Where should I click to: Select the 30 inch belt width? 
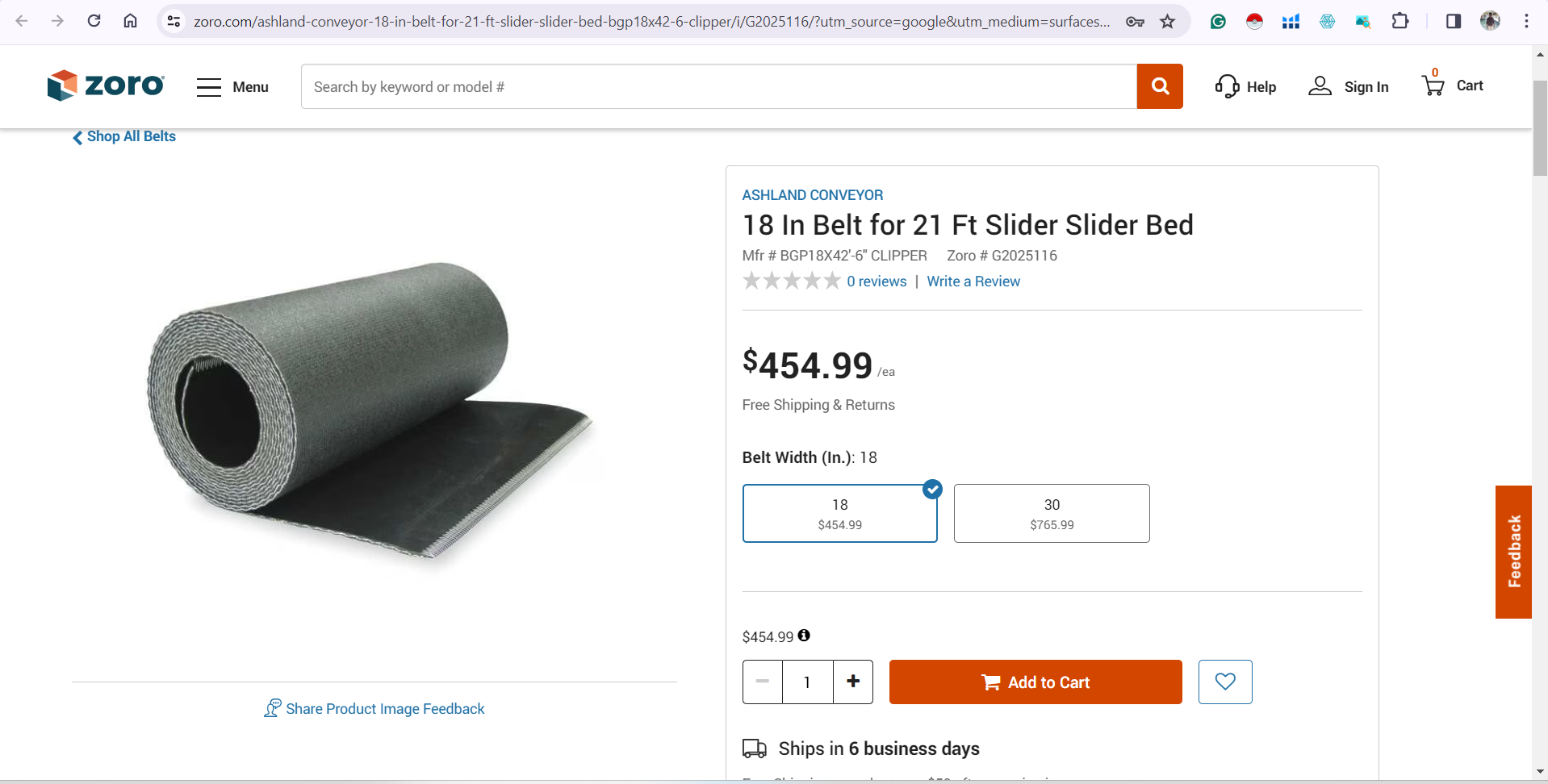[x=1051, y=513]
